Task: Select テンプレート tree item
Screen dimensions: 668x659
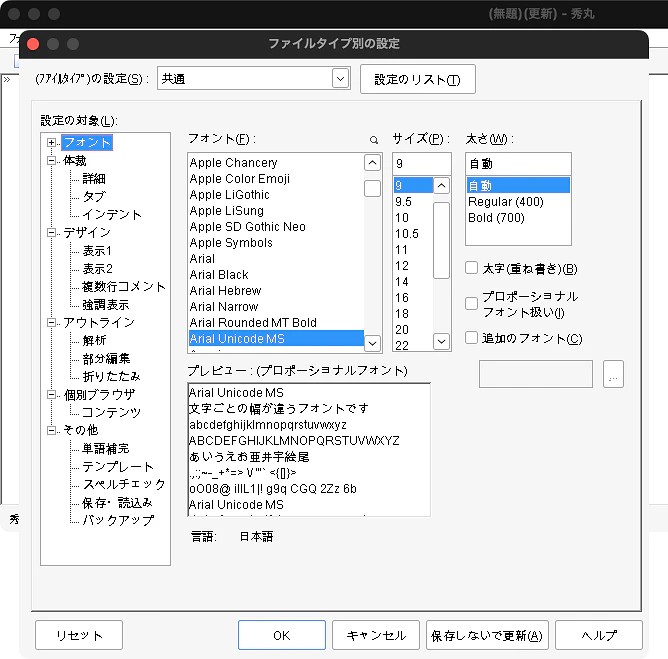Action: point(118,466)
